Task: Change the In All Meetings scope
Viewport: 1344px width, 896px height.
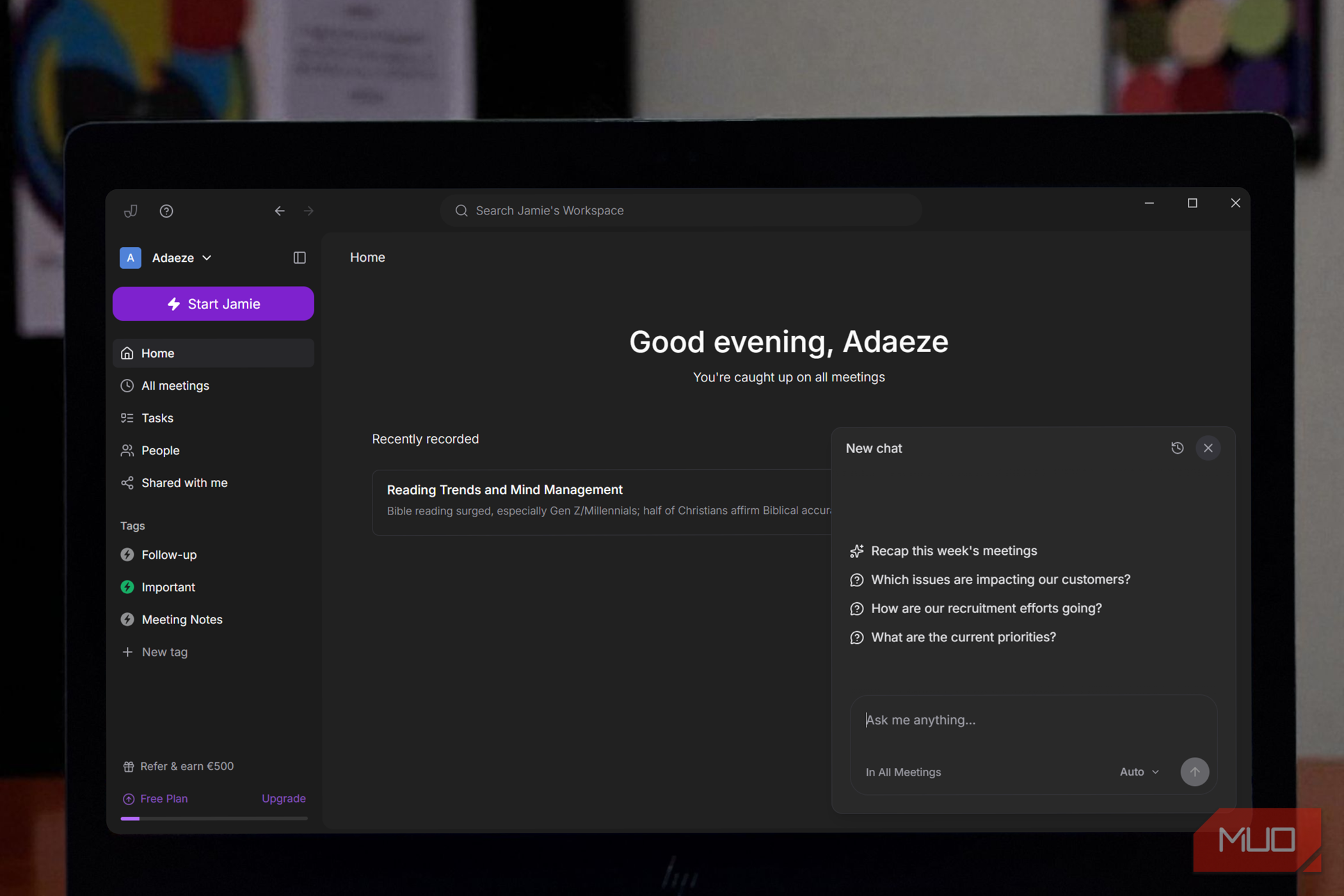Action: (903, 772)
